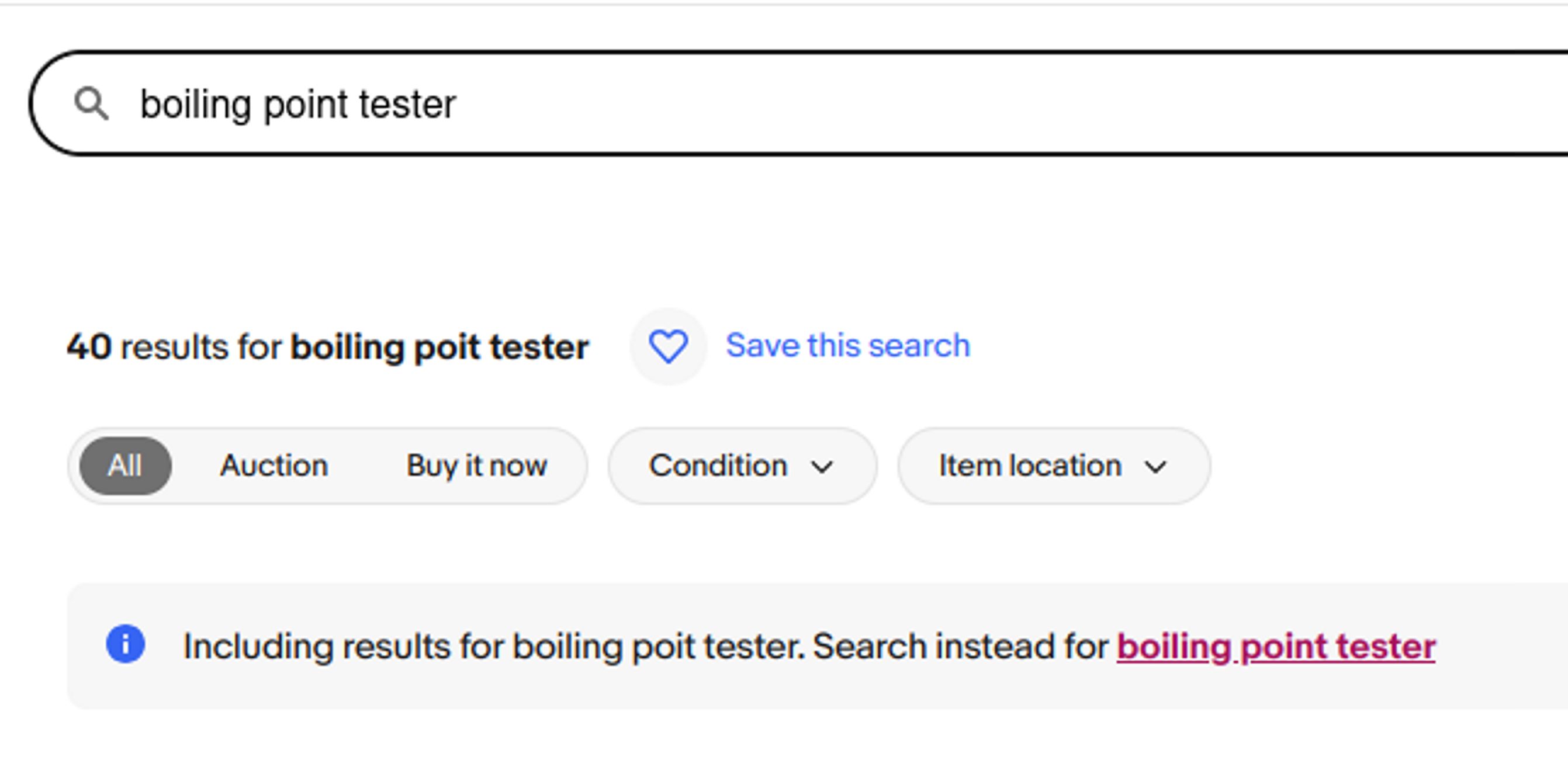Click the magnifying glass search icon

(91, 103)
